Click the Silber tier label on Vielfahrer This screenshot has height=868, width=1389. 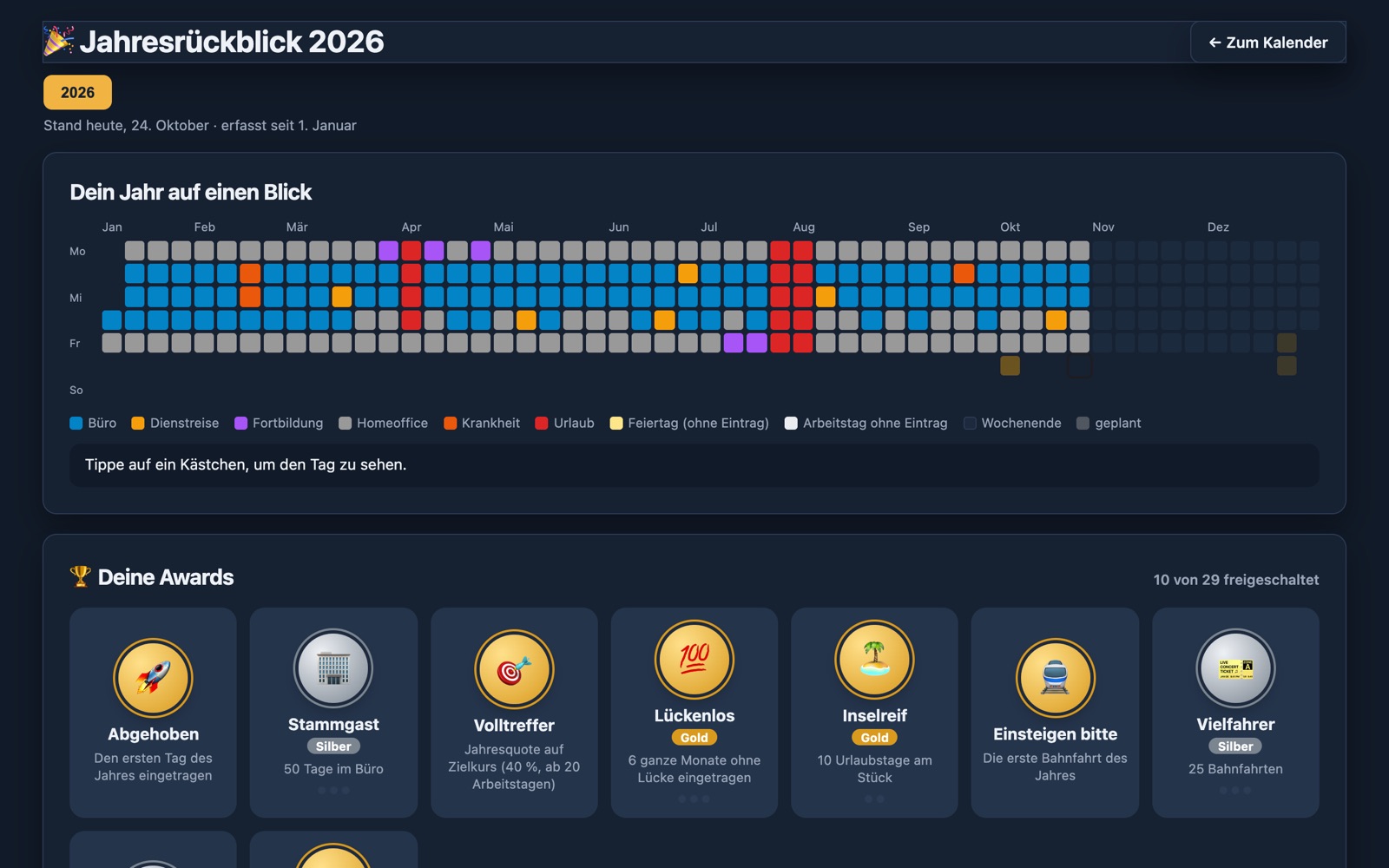coord(1235,746)
